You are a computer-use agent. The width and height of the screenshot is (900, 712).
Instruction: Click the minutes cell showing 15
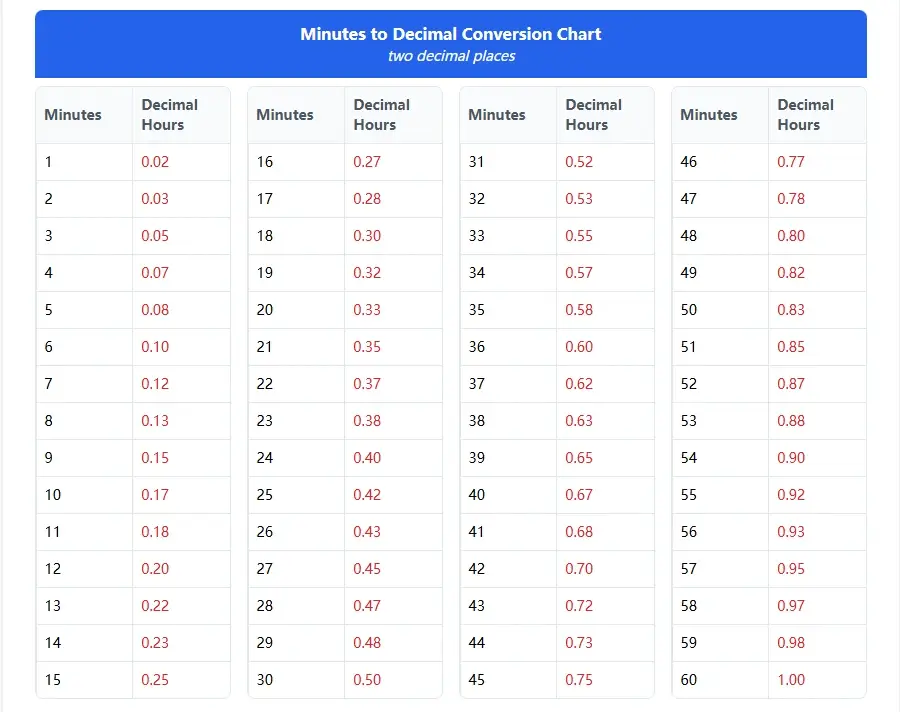[x=53, y=680]
